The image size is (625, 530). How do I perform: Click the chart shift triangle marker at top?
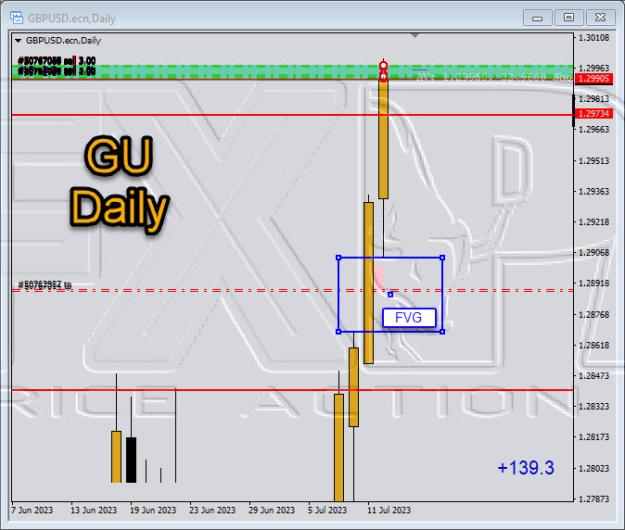[415, 35]
